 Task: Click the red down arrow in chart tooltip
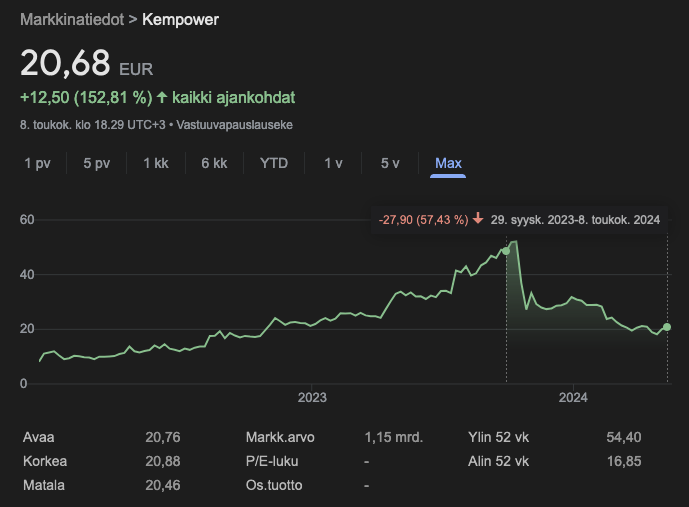478,218
